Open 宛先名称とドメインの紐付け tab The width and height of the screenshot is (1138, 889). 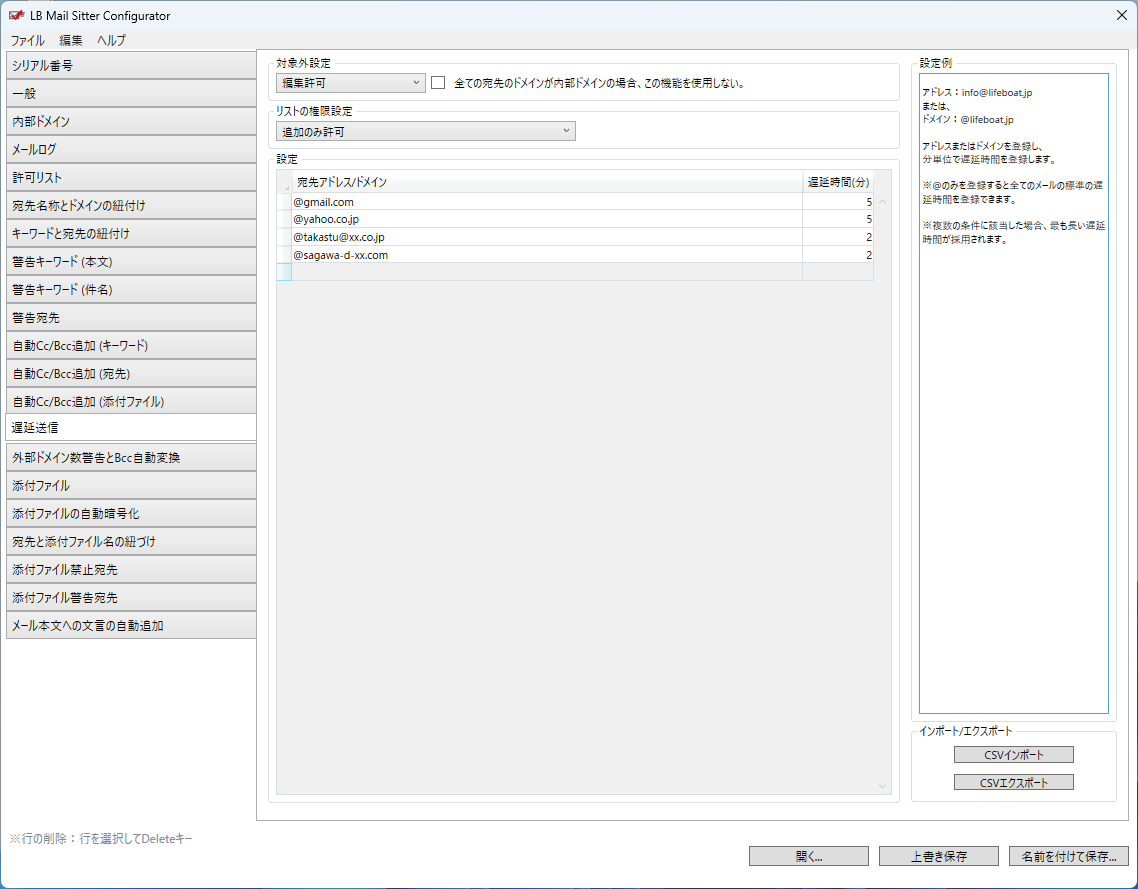coord(131,205)
